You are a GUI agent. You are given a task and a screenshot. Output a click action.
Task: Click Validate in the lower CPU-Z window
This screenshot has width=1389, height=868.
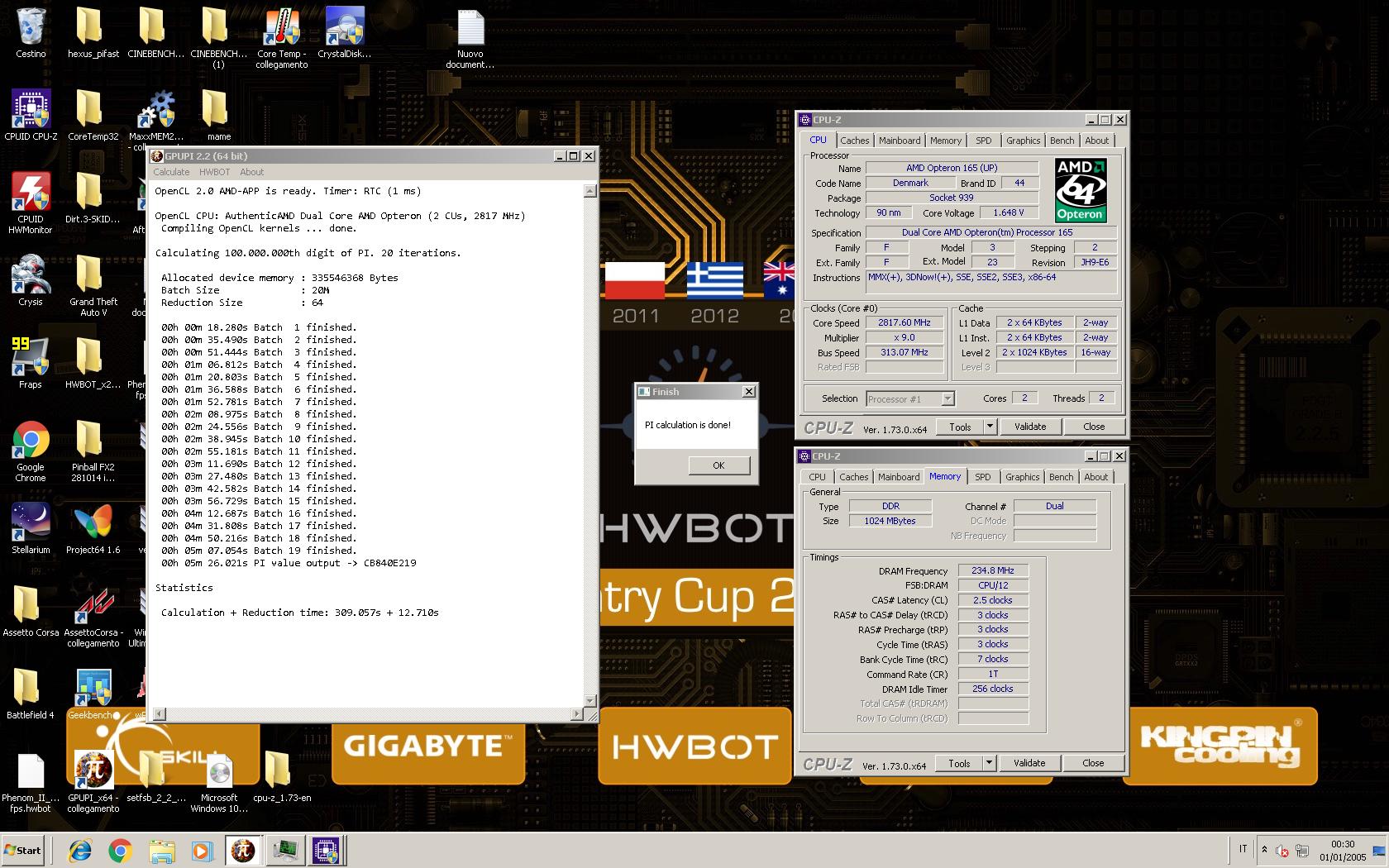[1029, 763]
